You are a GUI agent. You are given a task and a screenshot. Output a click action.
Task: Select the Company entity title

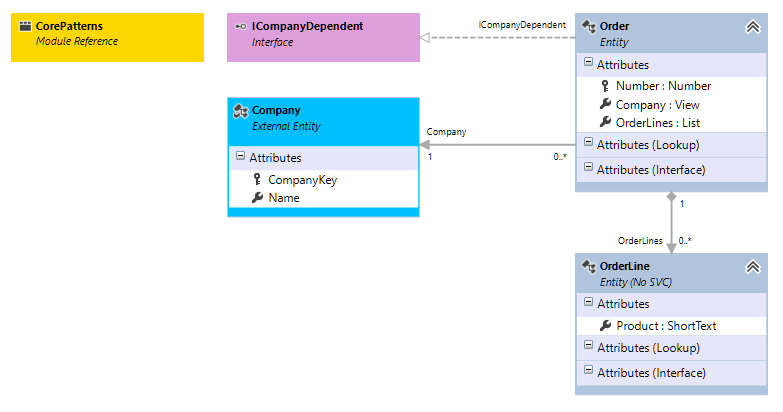pos(276,110)
